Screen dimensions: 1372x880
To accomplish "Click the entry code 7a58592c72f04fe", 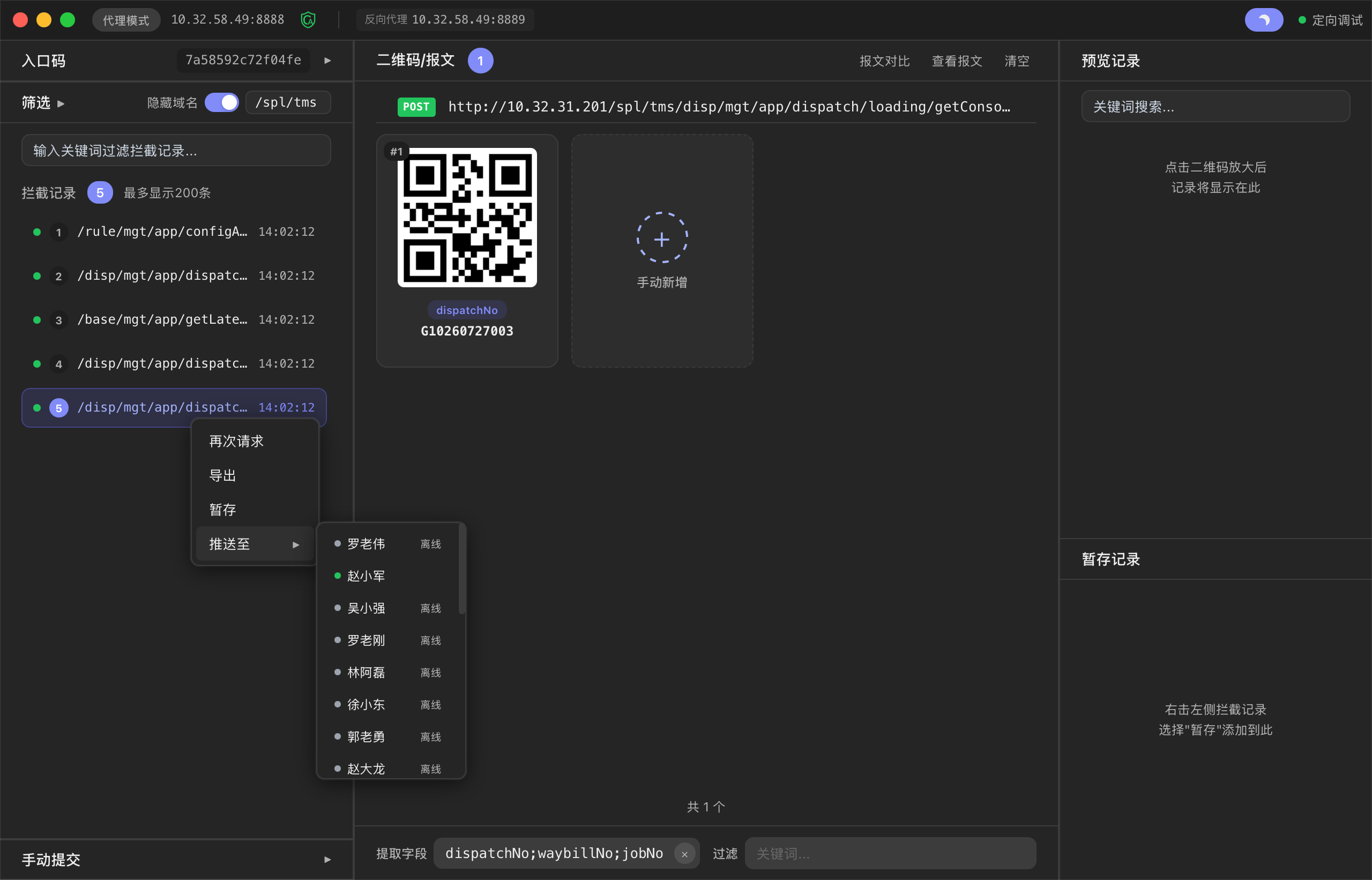I will click(243, 61).
